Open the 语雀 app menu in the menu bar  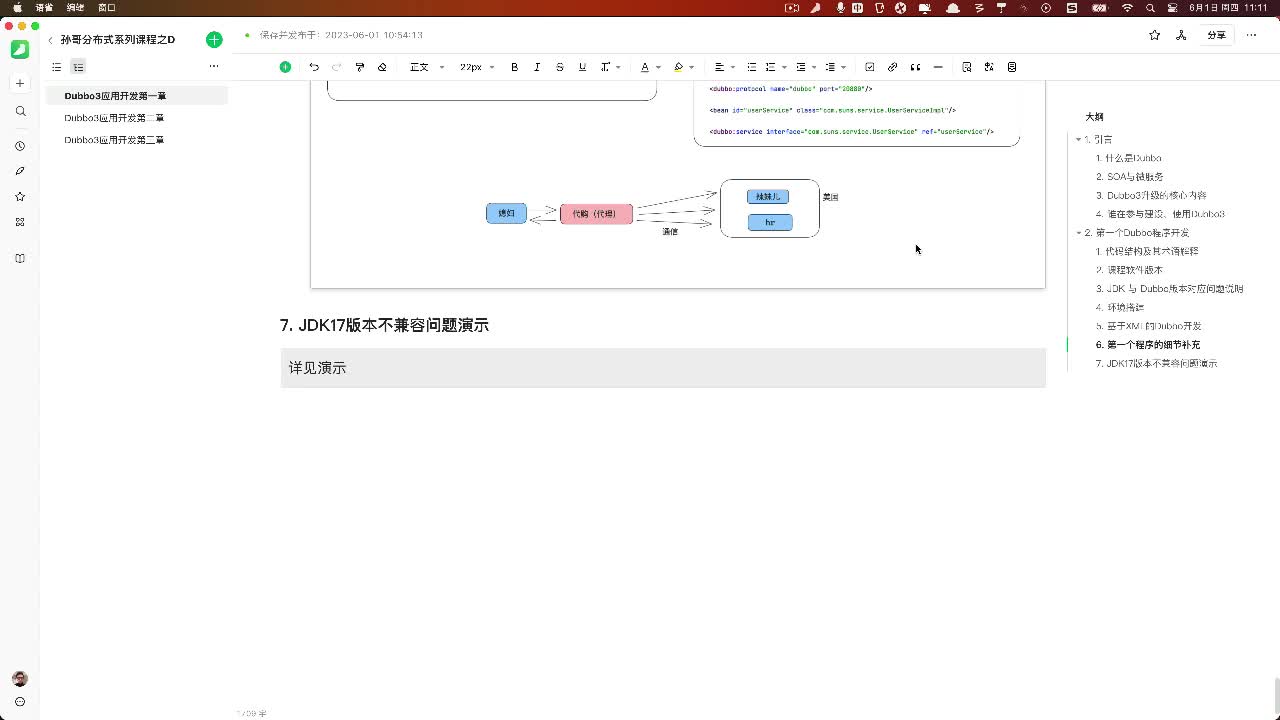(x=44, y=7)
